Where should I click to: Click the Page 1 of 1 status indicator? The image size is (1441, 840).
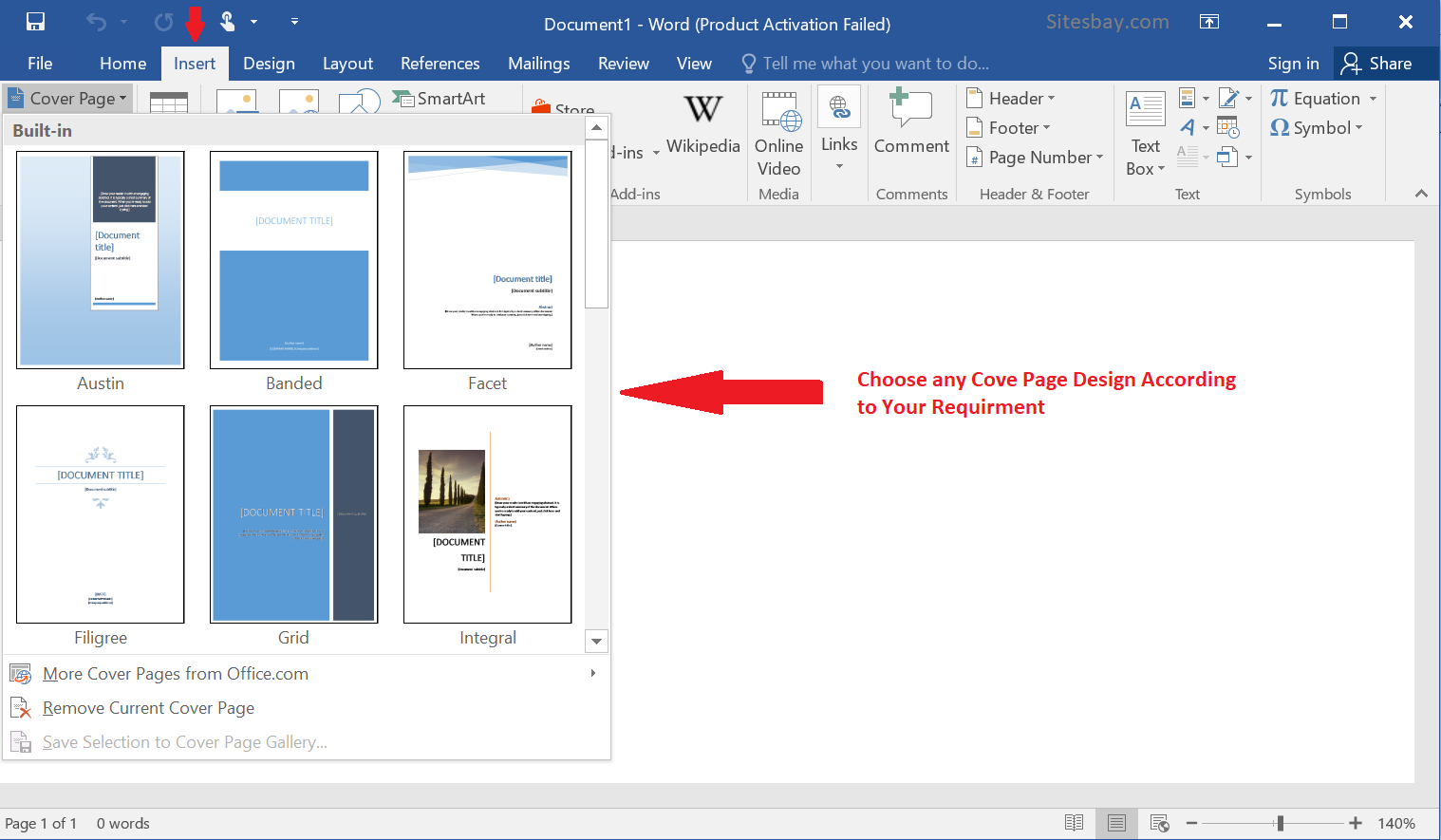pos(41,824)
